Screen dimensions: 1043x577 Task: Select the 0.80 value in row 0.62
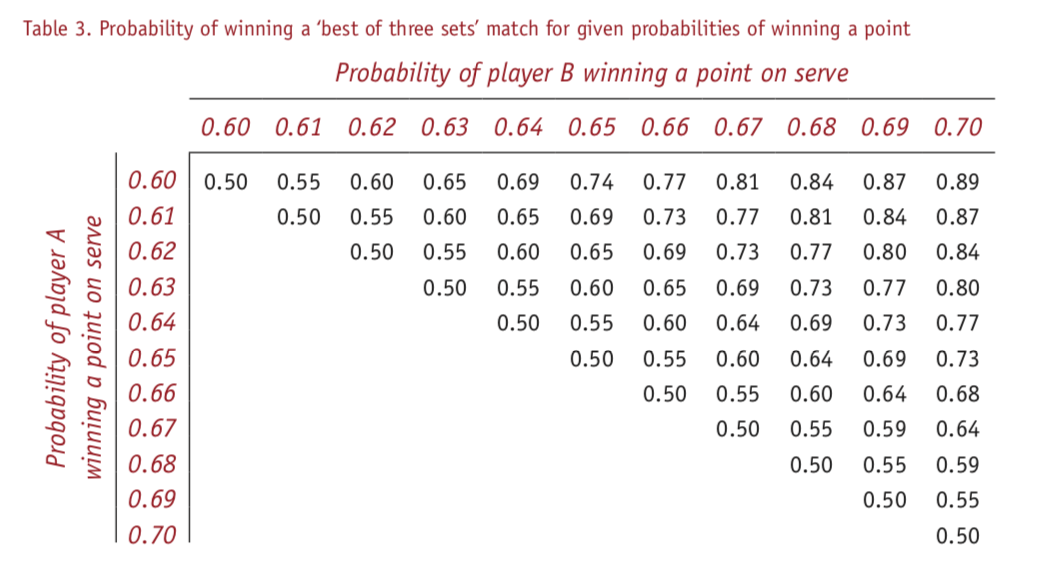[x=885, y=252]
